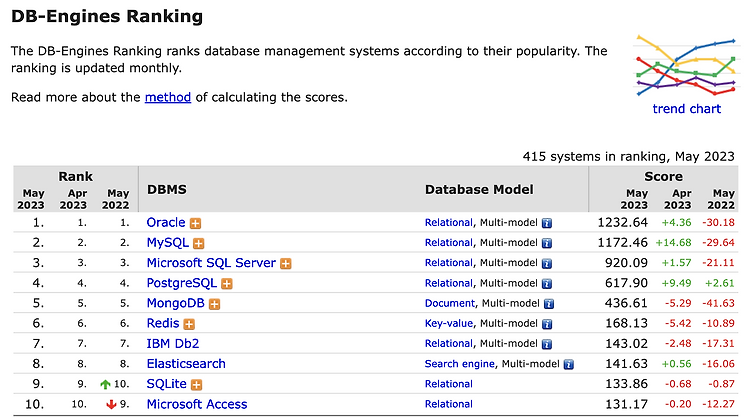This screenshot has height=418, width=750.
Task: Open the Elasticsearch link
Action: tap(186, 363)
